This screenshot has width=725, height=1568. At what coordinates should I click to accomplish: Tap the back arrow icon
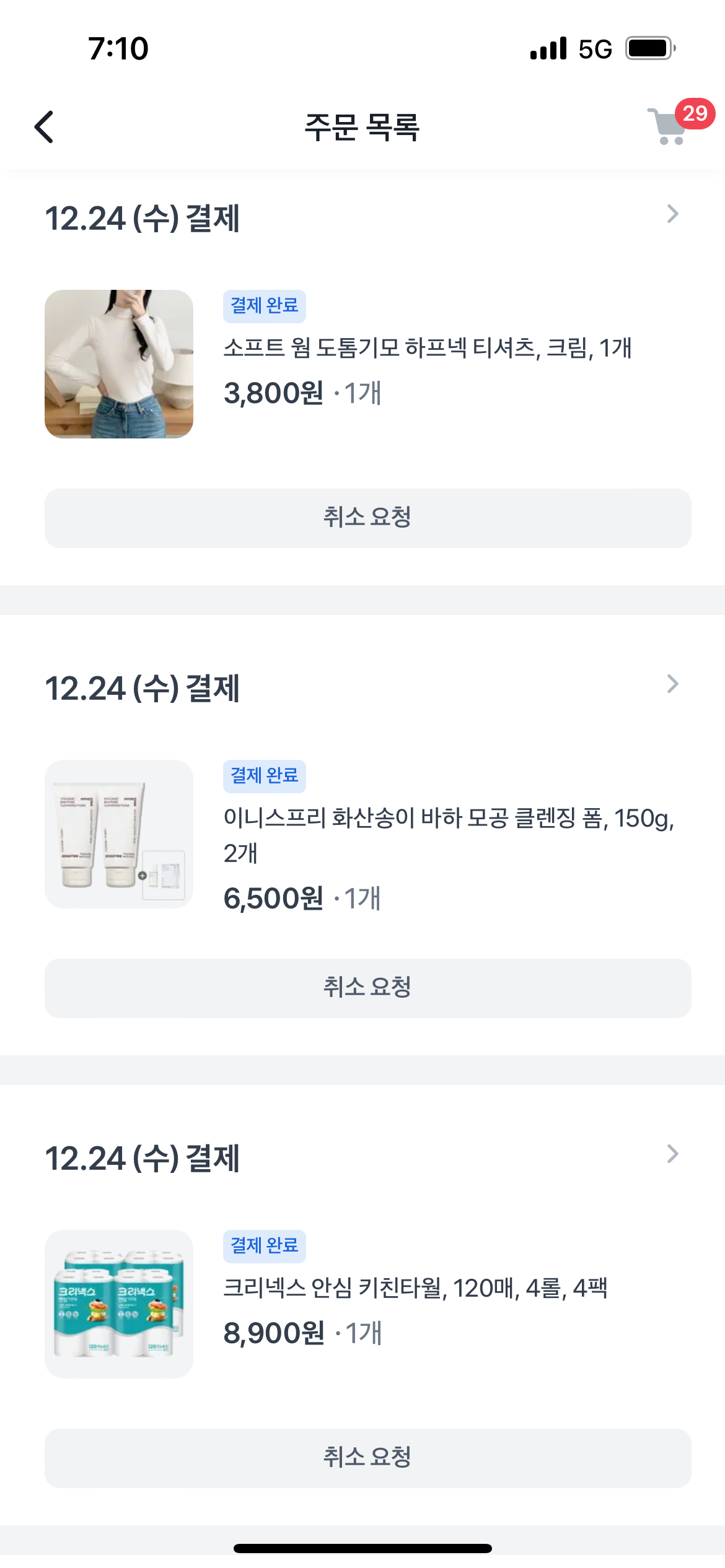(x=44, y=127)
